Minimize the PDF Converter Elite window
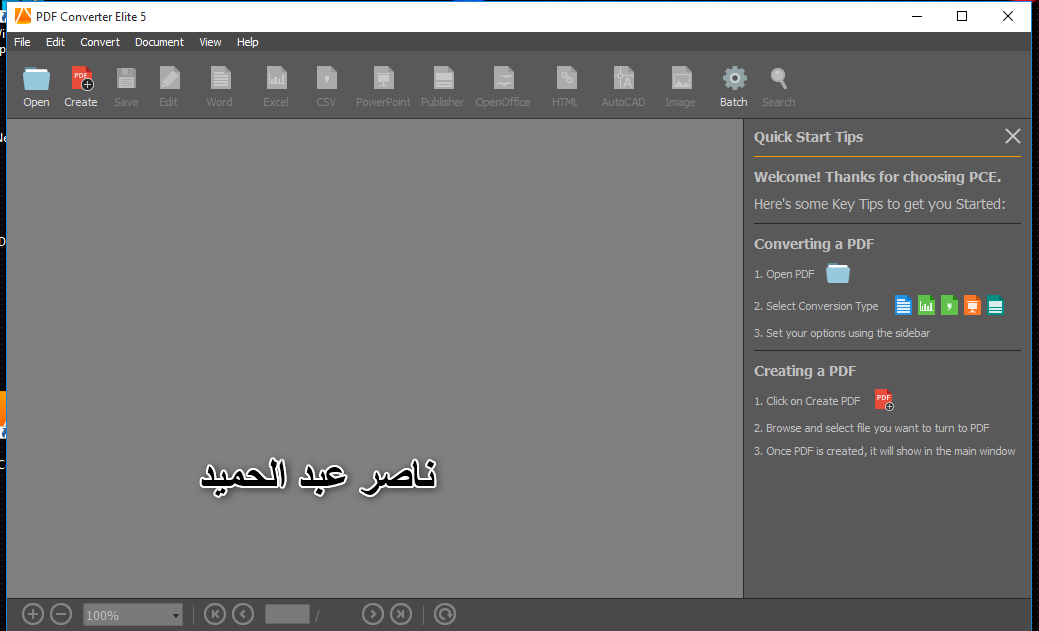Viewport: 1039px width, 631px height. [917, 16]
